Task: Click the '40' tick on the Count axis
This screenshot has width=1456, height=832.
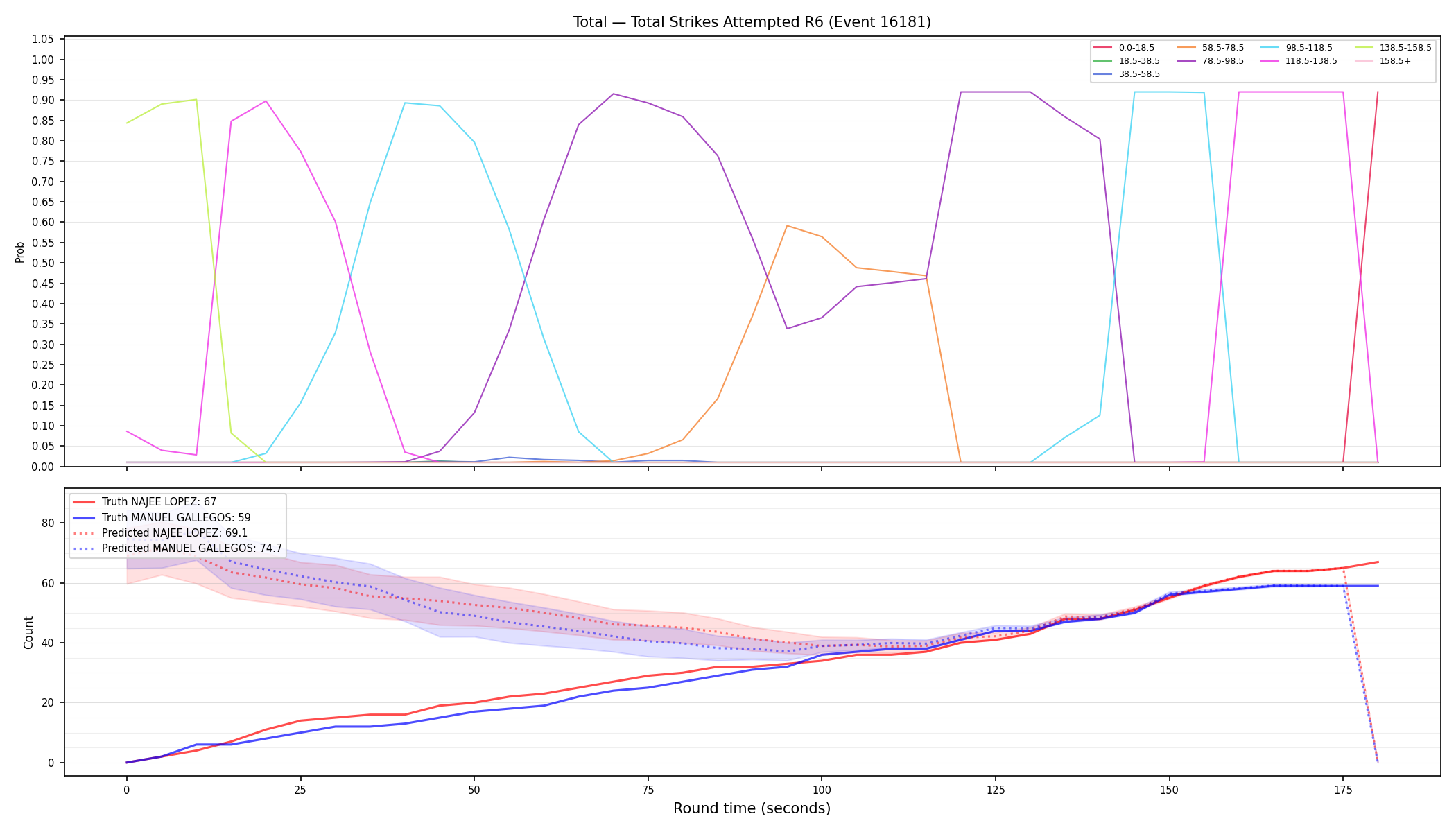Action: pos(48,643)
